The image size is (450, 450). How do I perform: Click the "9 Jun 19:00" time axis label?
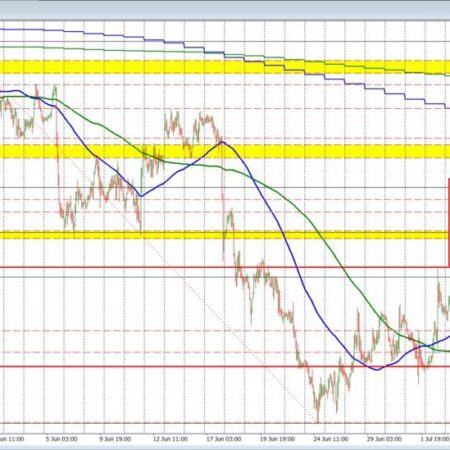coord(115,439)
